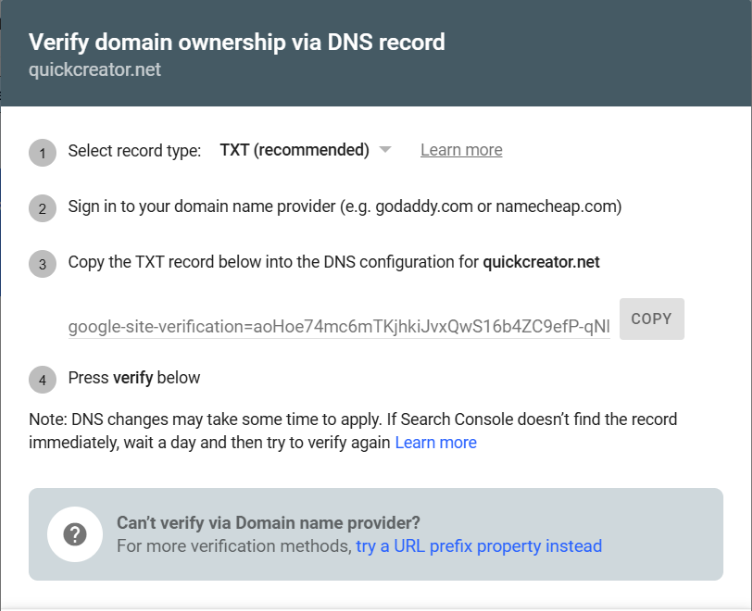Click the step 4 number circle icon
752x611 pixels.
coord(43,380)
